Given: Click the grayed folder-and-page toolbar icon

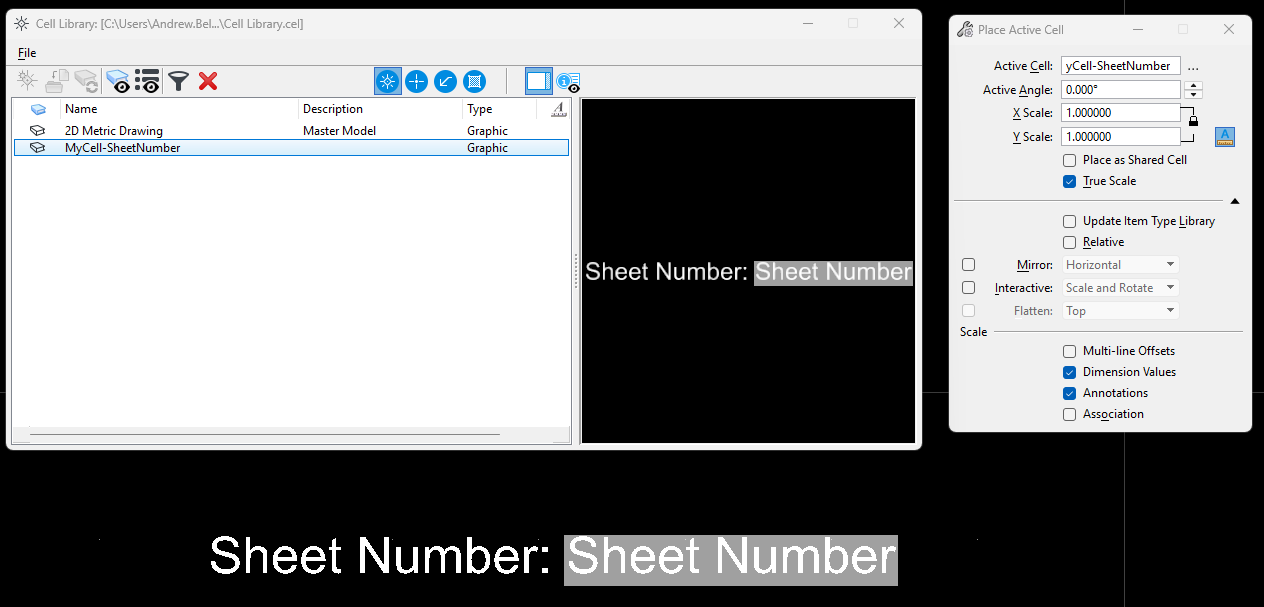Looking at the screenshot, I should pyautogui.click(x=57, y=81).
